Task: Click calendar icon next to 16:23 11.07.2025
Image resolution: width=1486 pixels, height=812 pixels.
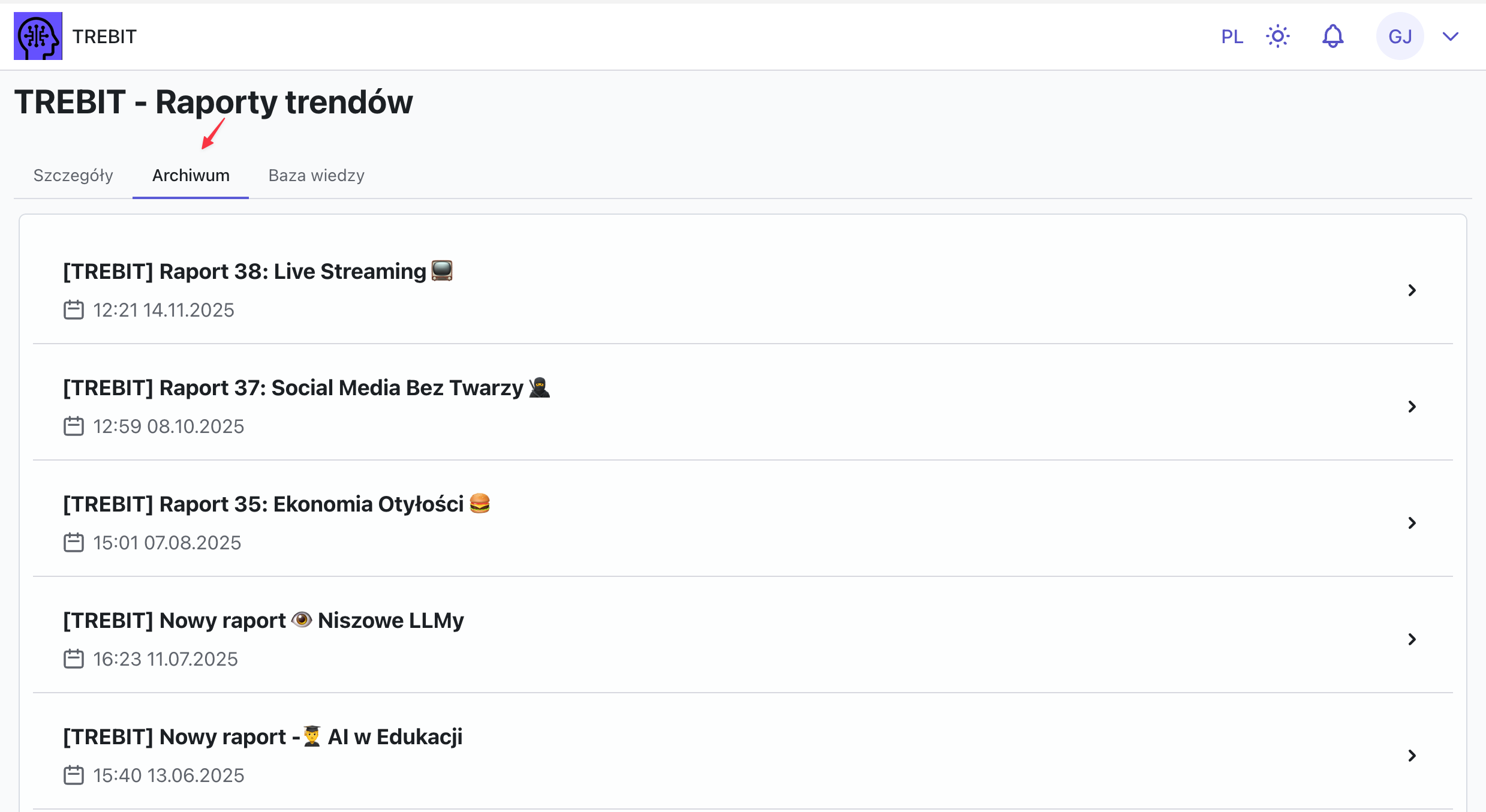Action: (74, 659)
